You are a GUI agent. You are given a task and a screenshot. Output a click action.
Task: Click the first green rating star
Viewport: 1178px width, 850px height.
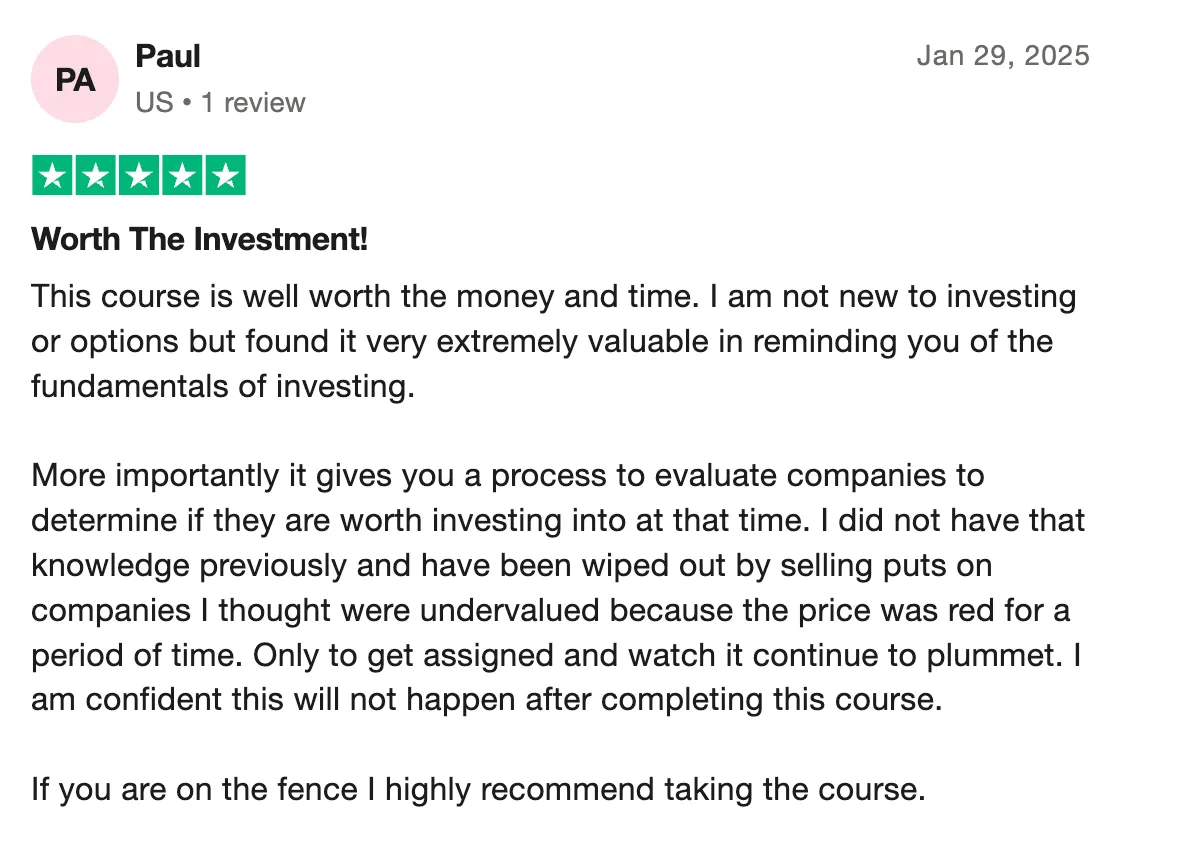(52, 175)
